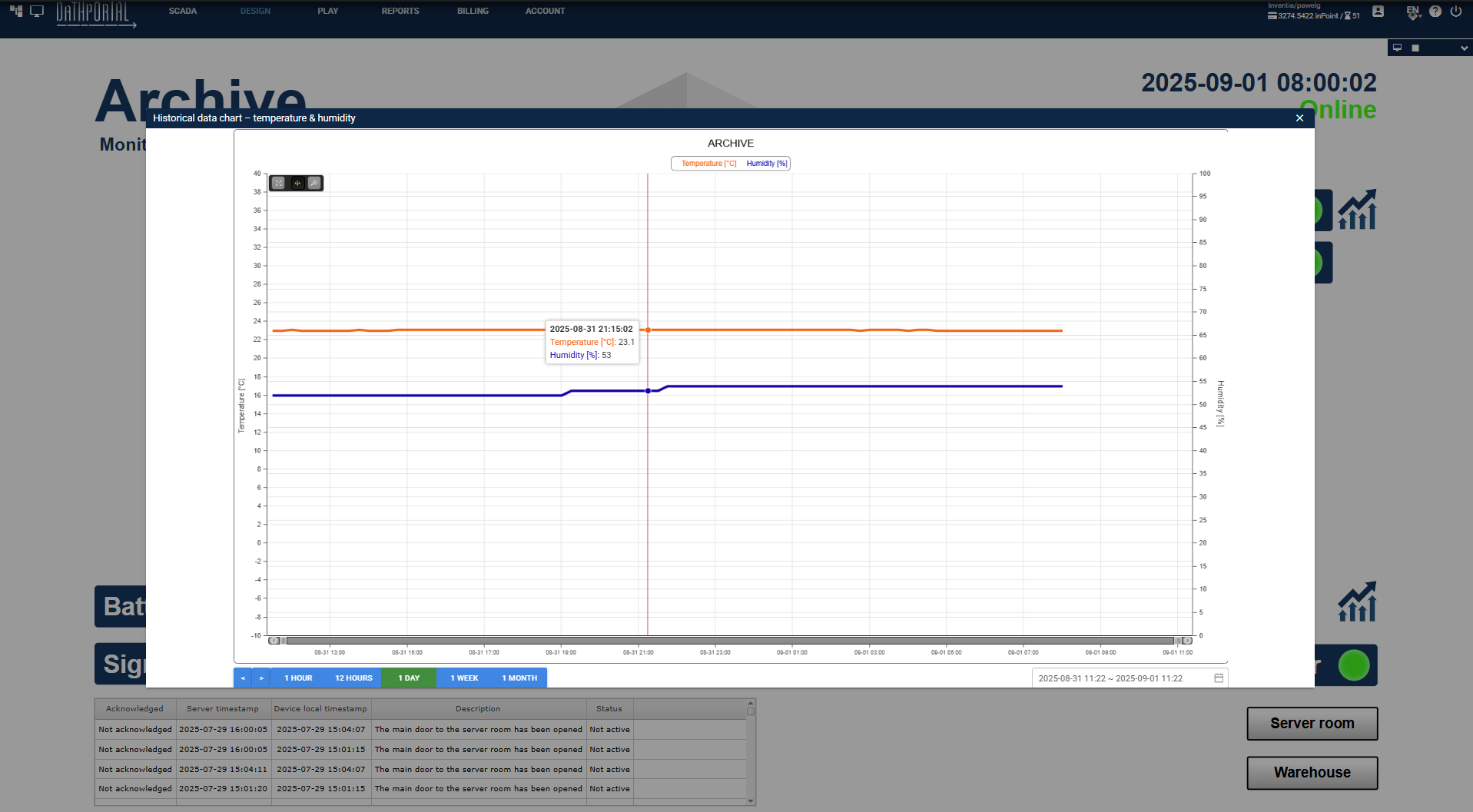Open the ACCOUNT menu
This screenshot has height=812, width=1473.
point(546,11)
